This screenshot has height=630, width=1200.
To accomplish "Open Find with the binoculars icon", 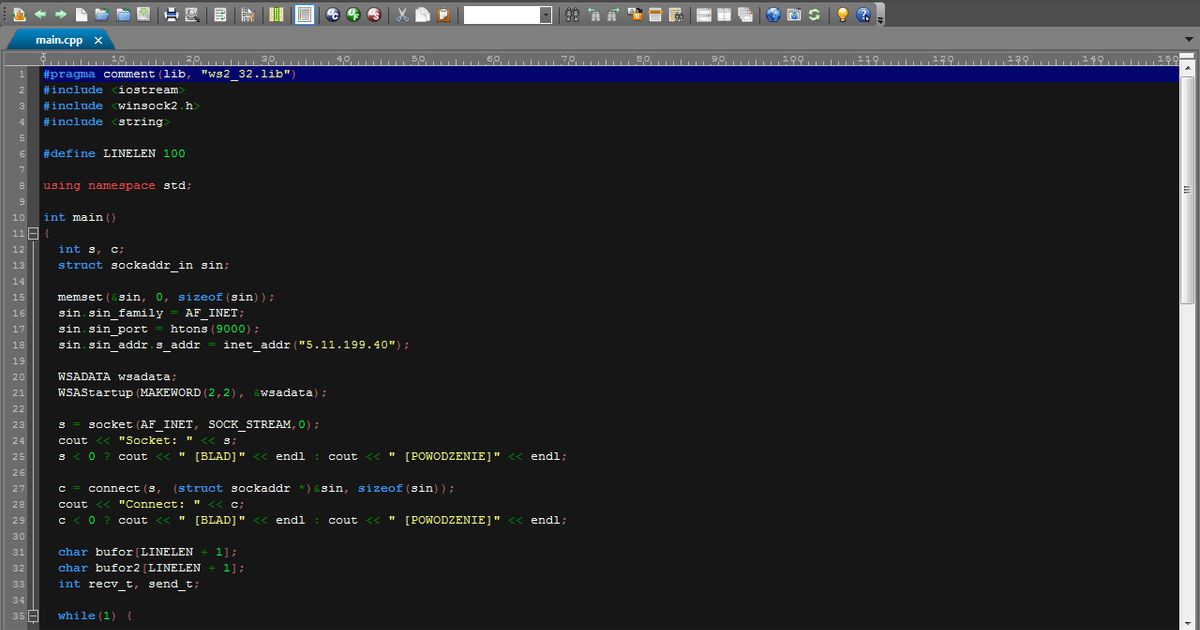I will (572, 15).
